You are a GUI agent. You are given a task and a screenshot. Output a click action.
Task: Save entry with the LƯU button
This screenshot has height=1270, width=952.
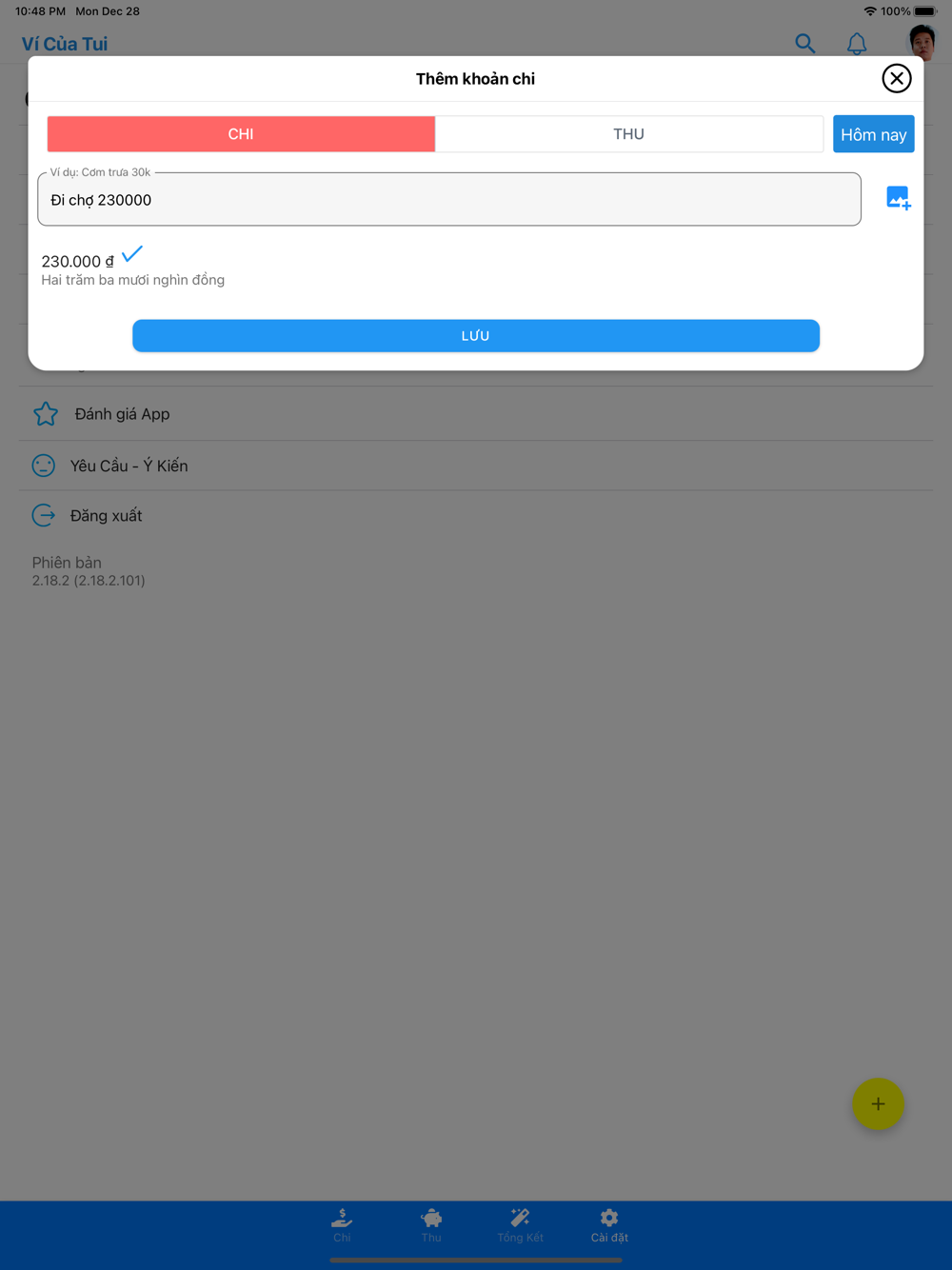point(476,336)
